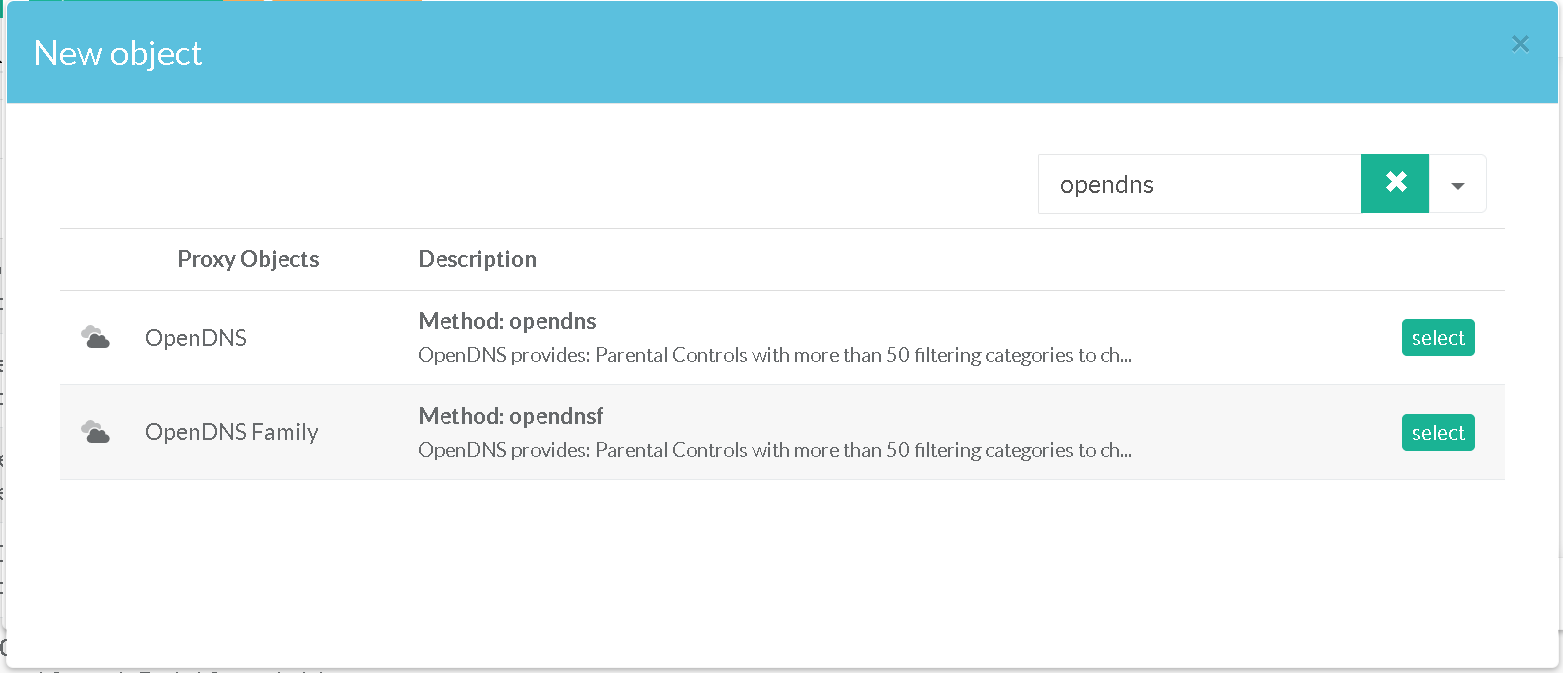Image resolution: width=1563 pixels, height=673 pixels.
Task: Clear the search with green X button
Action: tap(1395, 183)
